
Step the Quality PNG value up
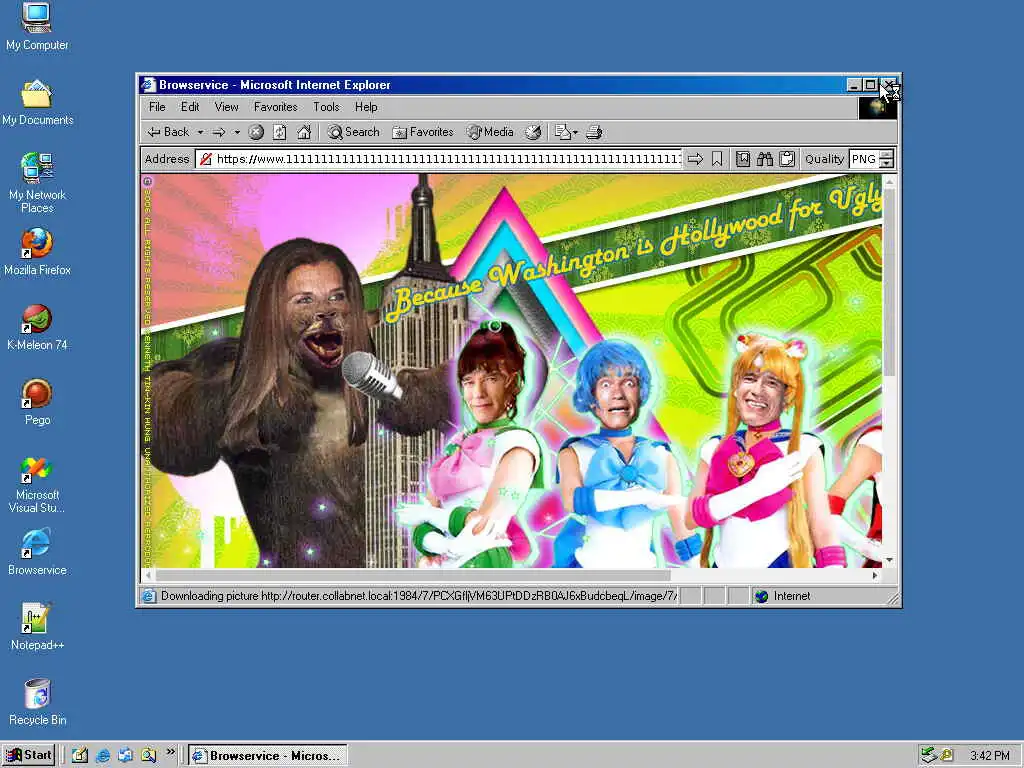[887, 154]
